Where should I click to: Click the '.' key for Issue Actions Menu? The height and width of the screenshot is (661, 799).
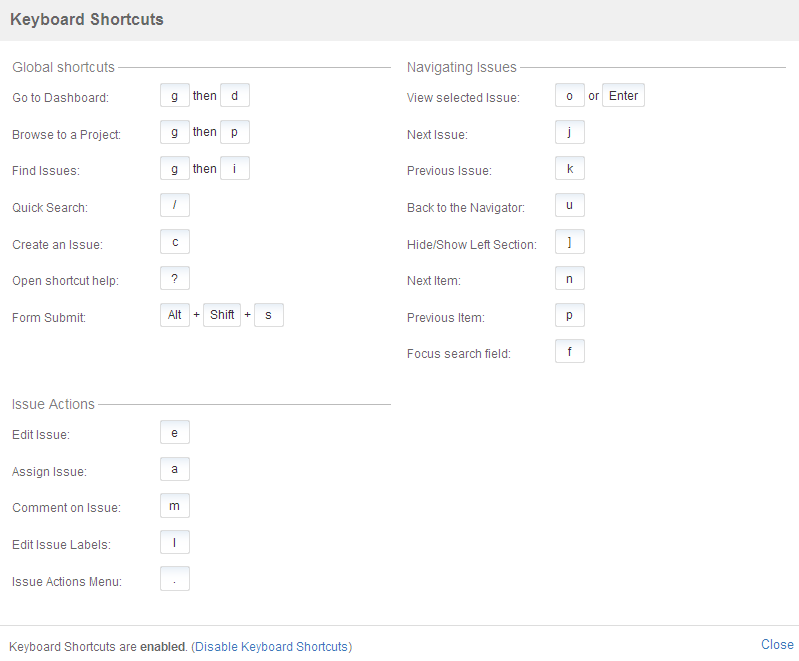175,579
